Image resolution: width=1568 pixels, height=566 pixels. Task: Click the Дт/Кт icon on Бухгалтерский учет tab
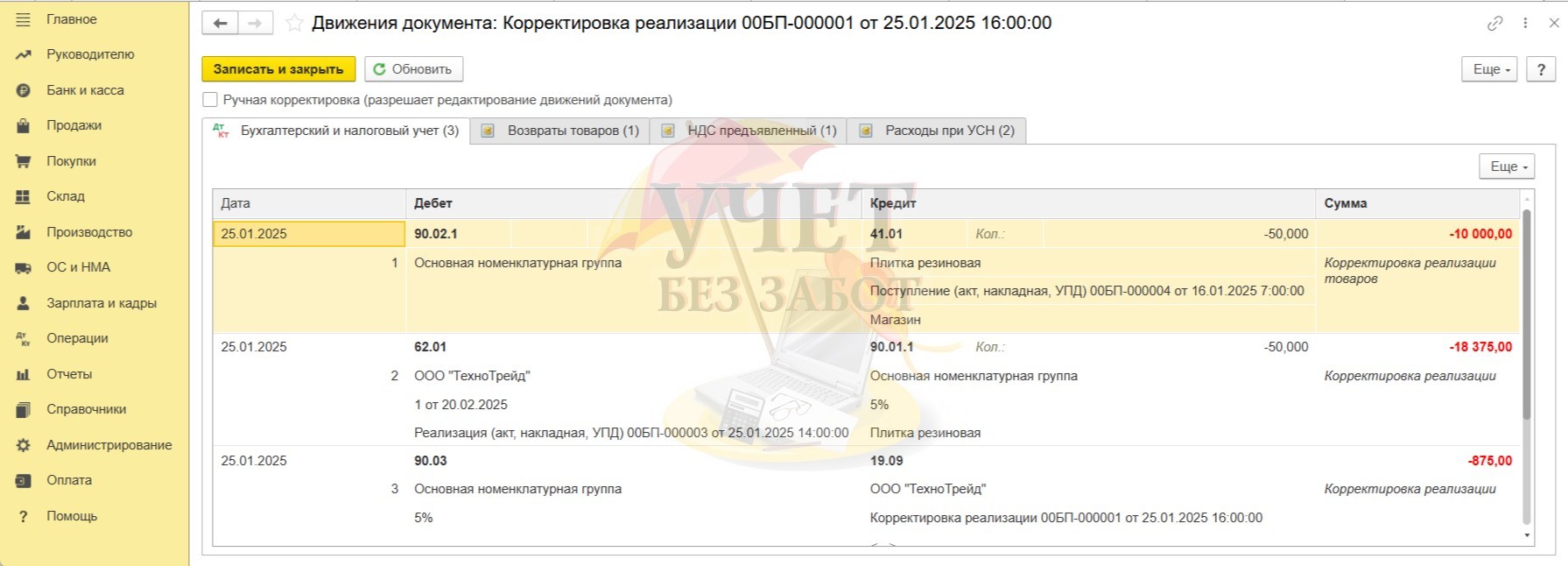point(221,131)
